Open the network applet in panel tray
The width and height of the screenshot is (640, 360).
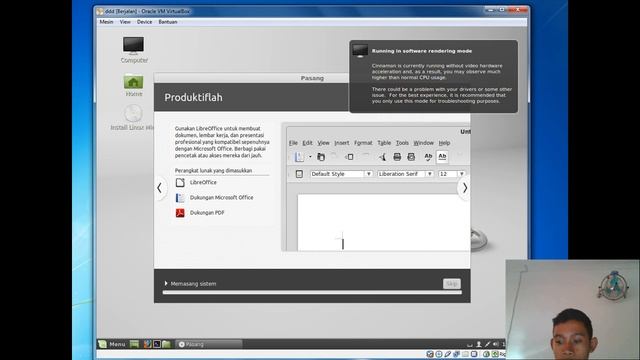pyautogui.click(x=487, y=344)
